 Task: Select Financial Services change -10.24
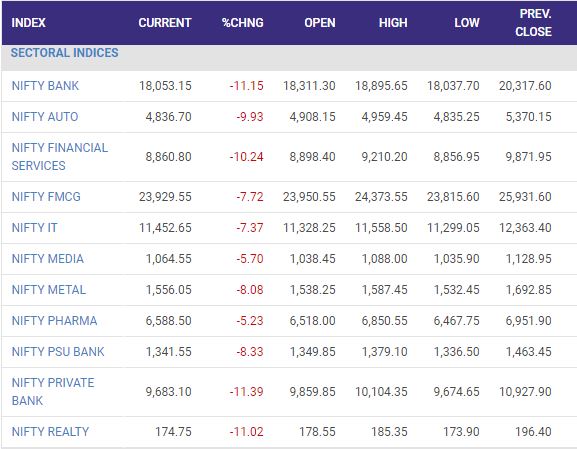(247, 157)
